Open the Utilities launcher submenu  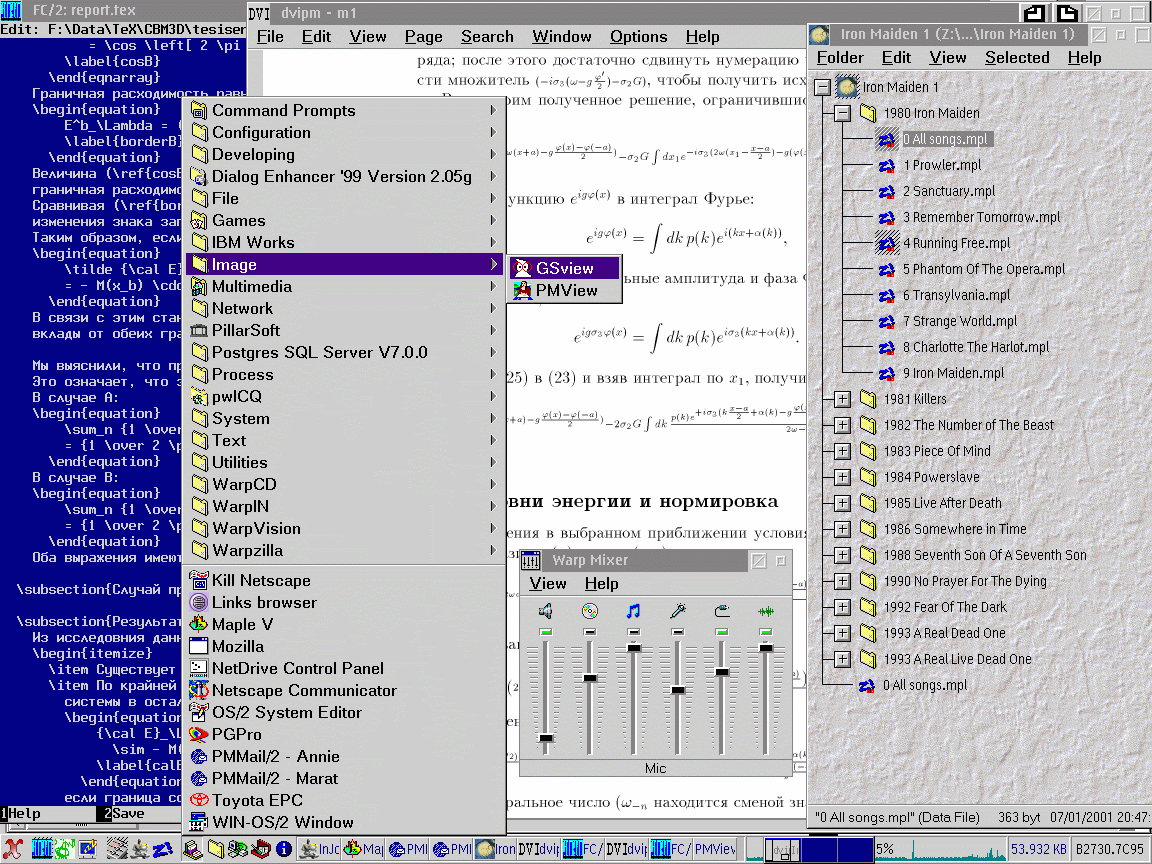344,462
